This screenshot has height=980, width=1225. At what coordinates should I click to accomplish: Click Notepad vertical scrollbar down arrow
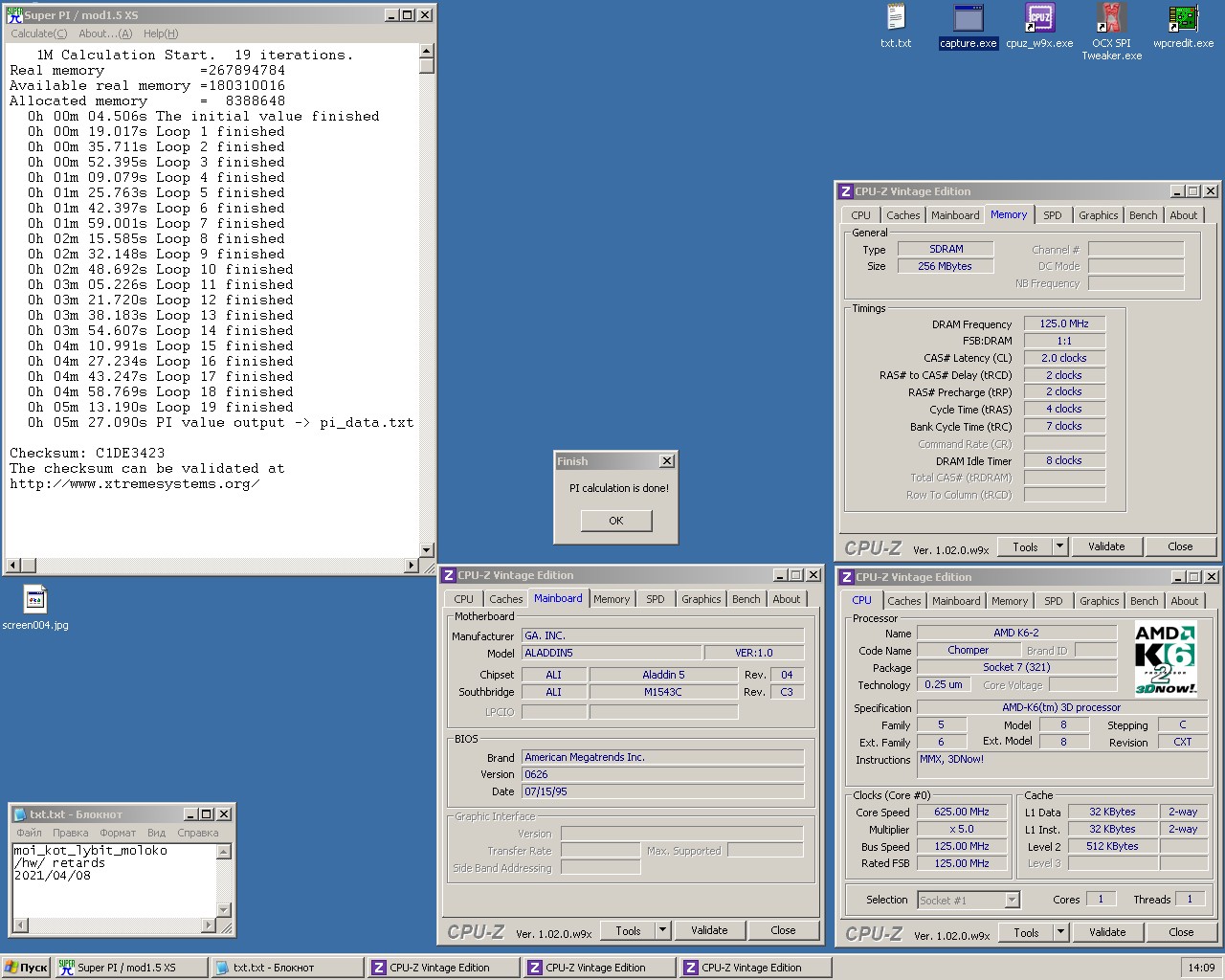click(224, 910)
